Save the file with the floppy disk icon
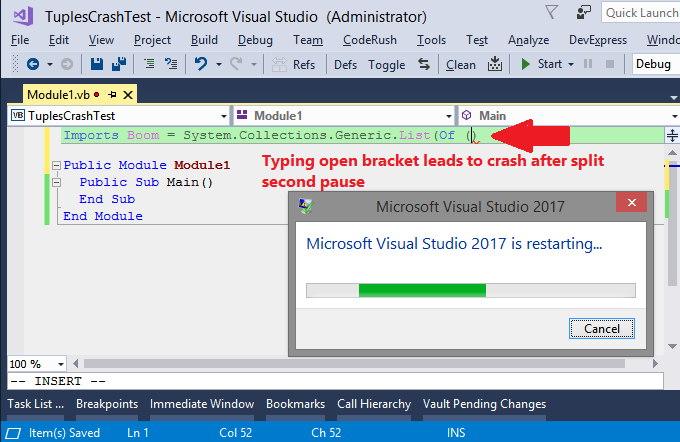The width and height of the screenshot is (680, 442). 97,64
